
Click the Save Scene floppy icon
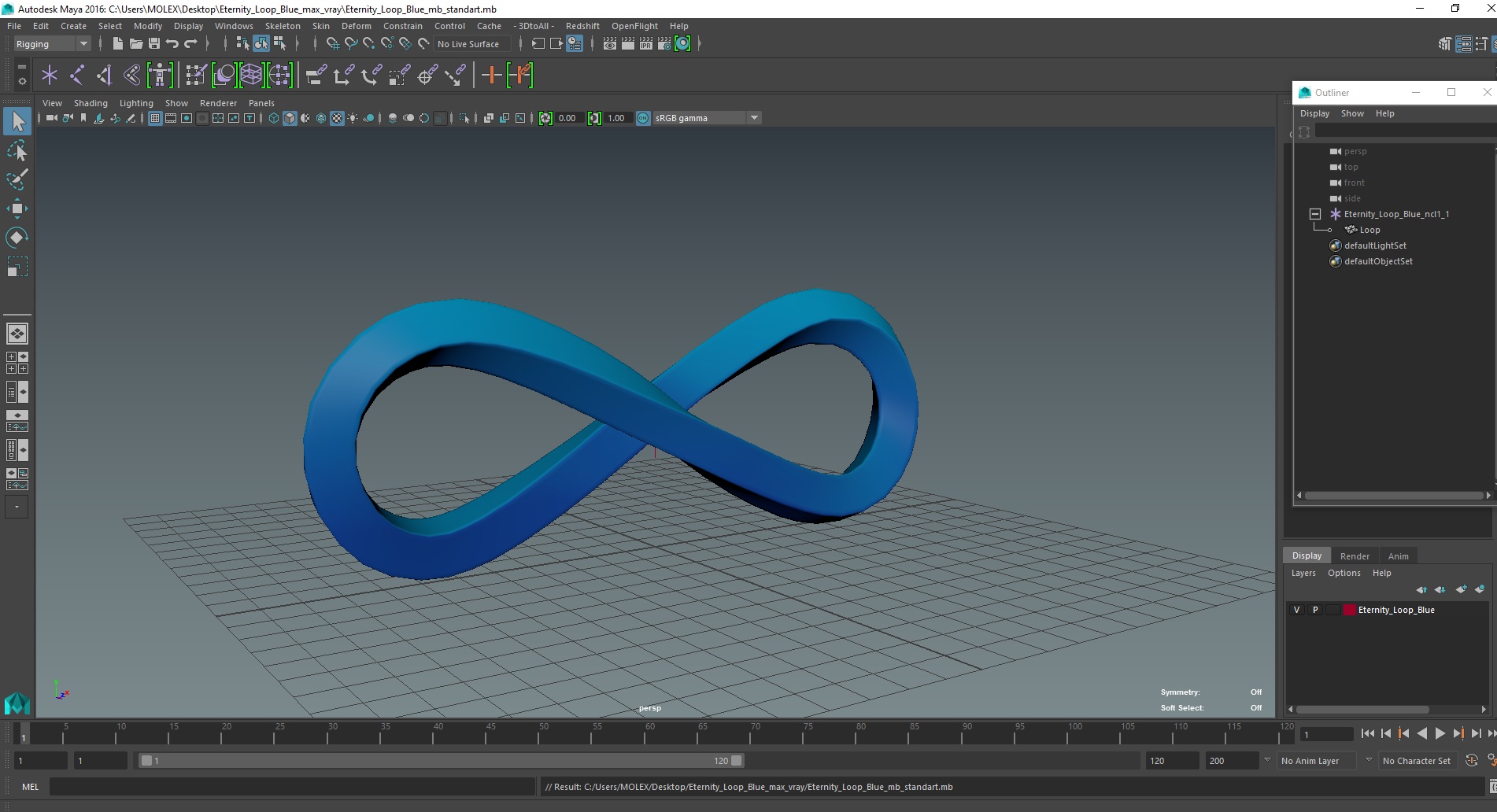(154, 44)
